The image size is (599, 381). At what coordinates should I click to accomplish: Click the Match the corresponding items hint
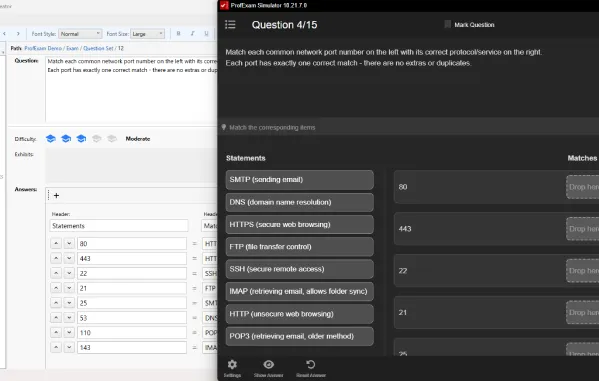[x=272, y=128]
